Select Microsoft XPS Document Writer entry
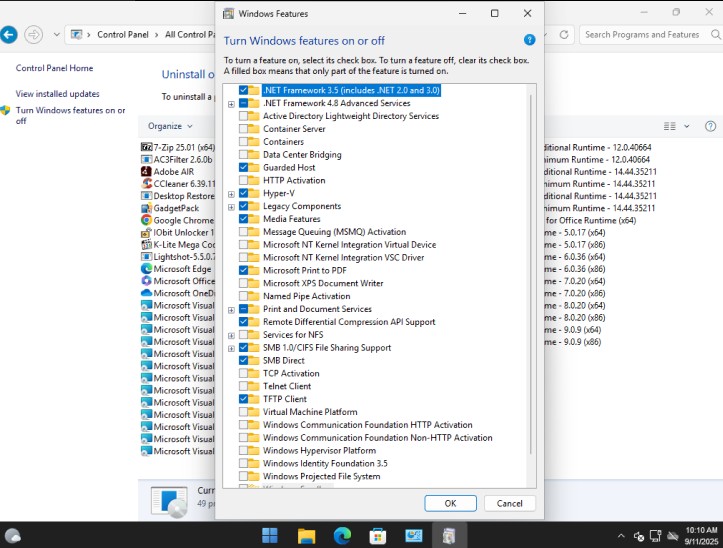723x548 pixels. click(x=323, y=283)
